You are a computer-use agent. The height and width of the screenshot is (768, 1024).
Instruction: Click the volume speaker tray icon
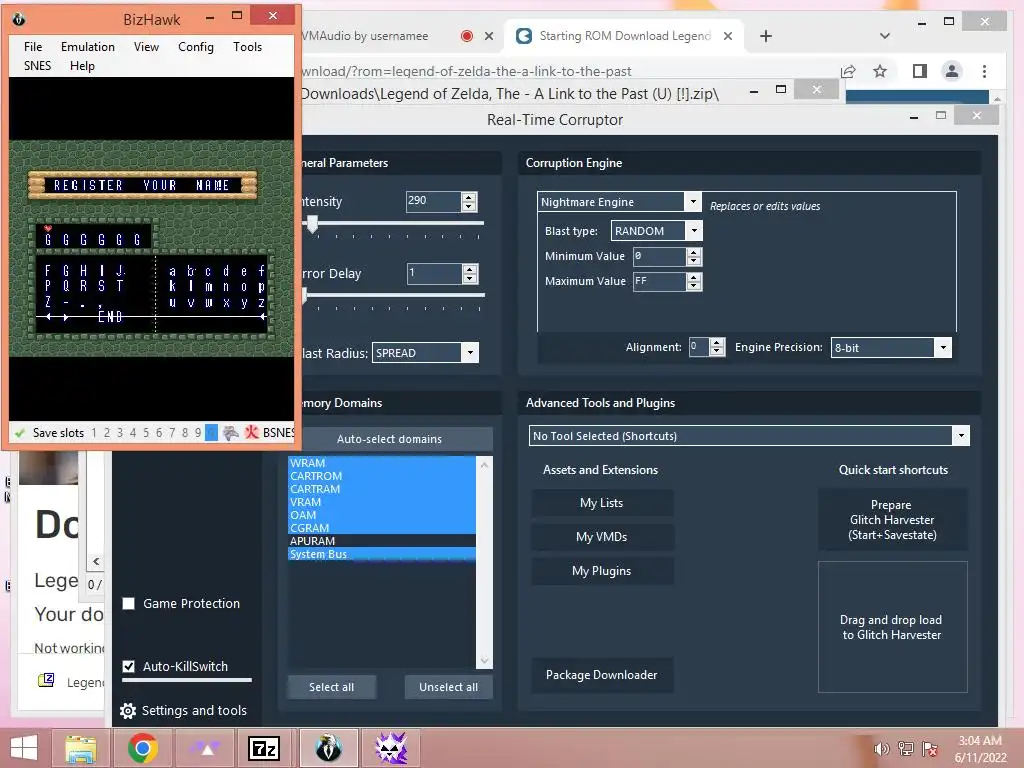(x=881, y=749)
